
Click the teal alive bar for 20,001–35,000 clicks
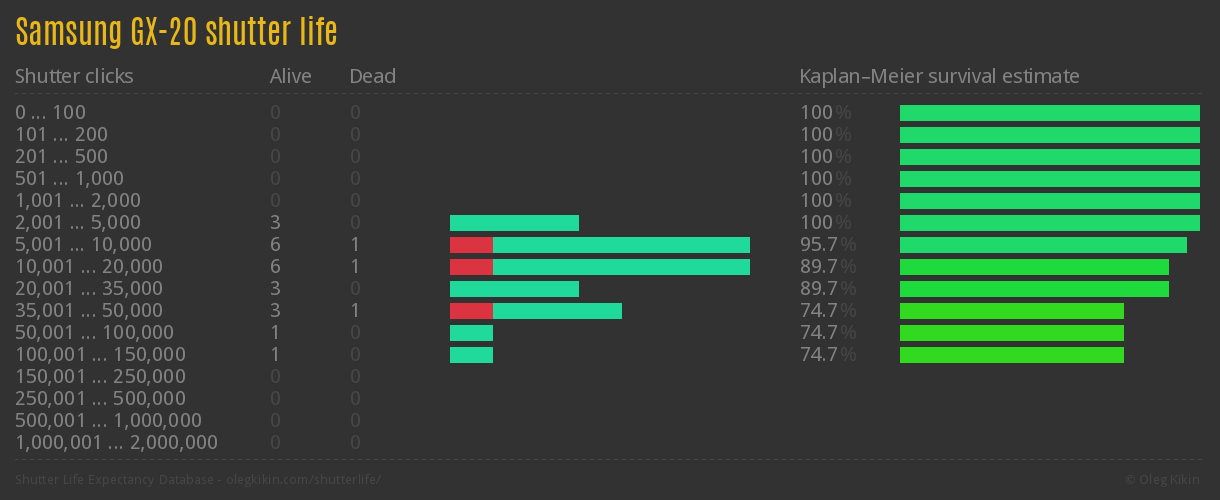[x=514, y=289]
